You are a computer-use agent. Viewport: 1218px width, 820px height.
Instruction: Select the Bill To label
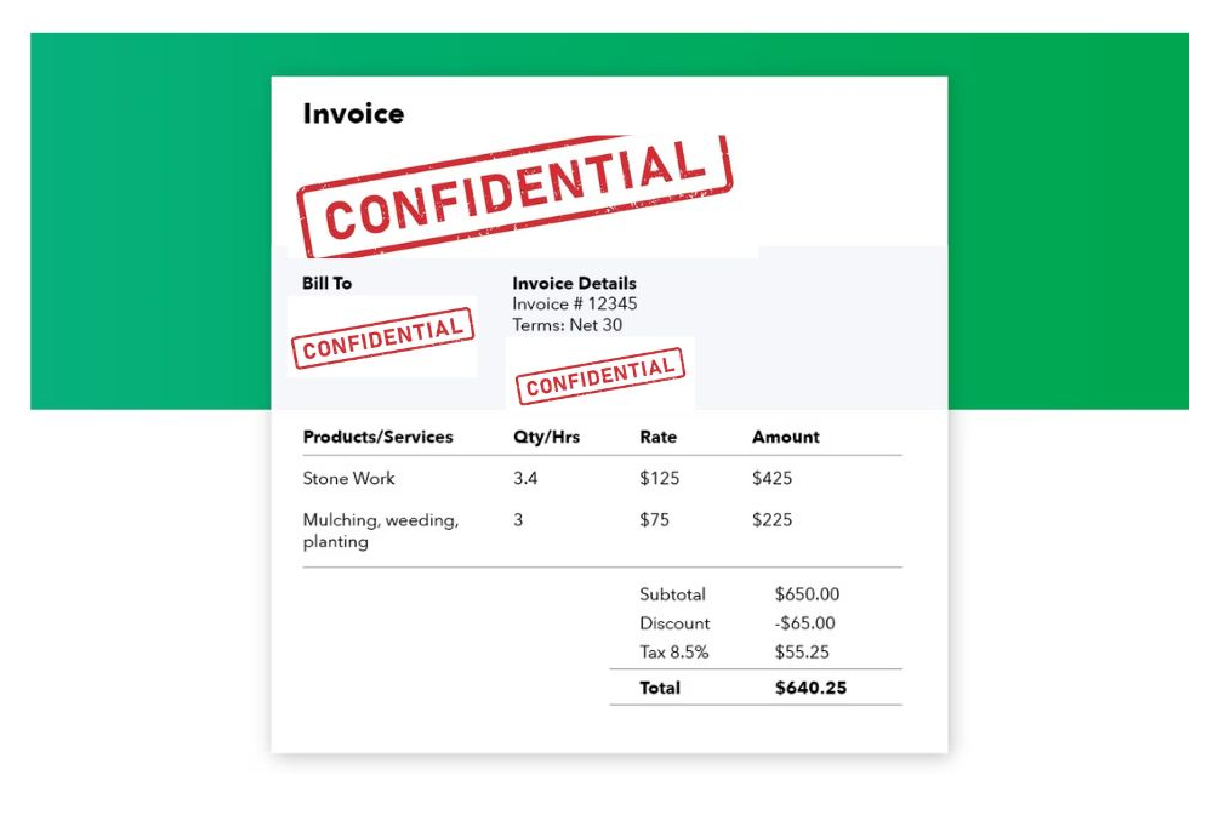327,284
